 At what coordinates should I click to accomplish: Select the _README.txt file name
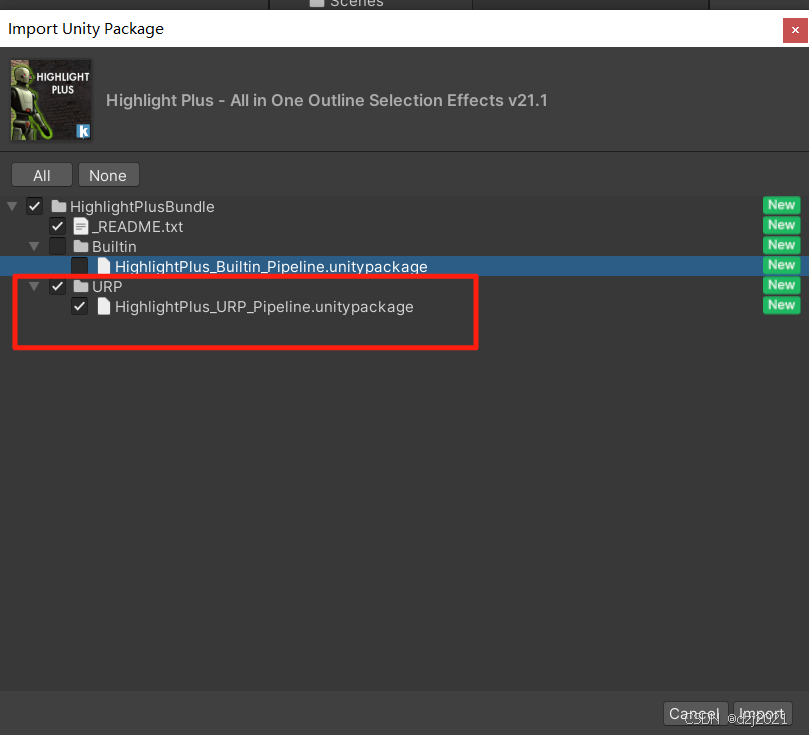coord(138,226)
